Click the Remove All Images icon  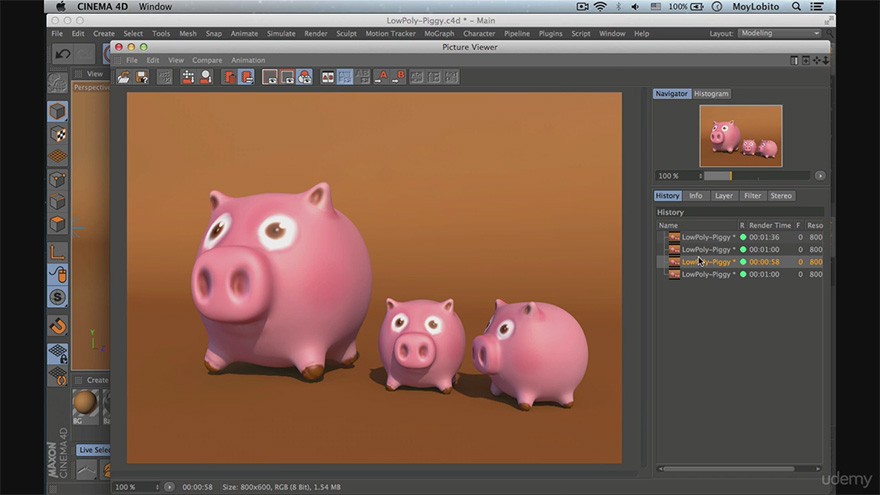tap(229, 77)
